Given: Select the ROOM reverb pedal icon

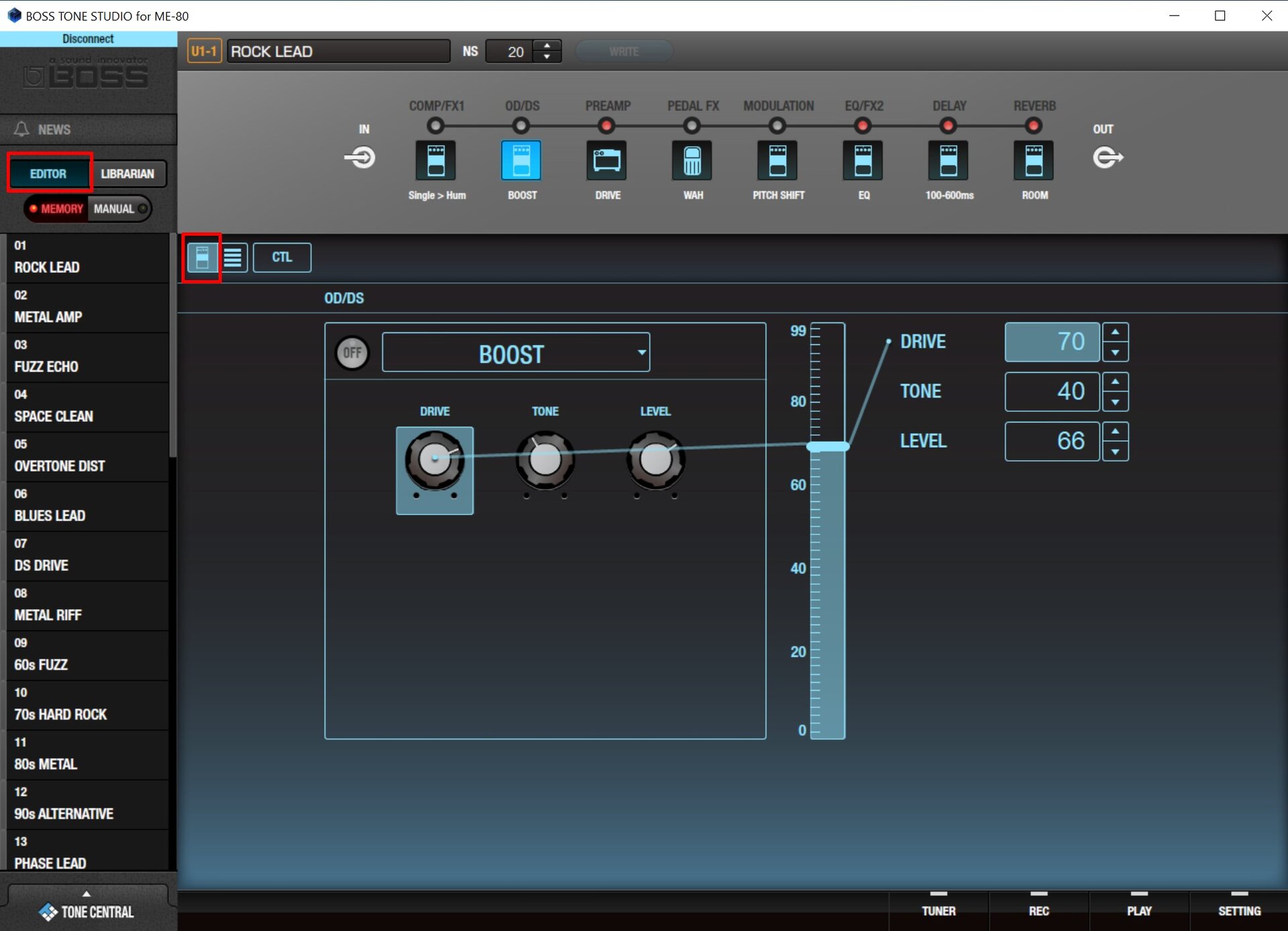Looking at the screenshot, I should click(1033, 160).
